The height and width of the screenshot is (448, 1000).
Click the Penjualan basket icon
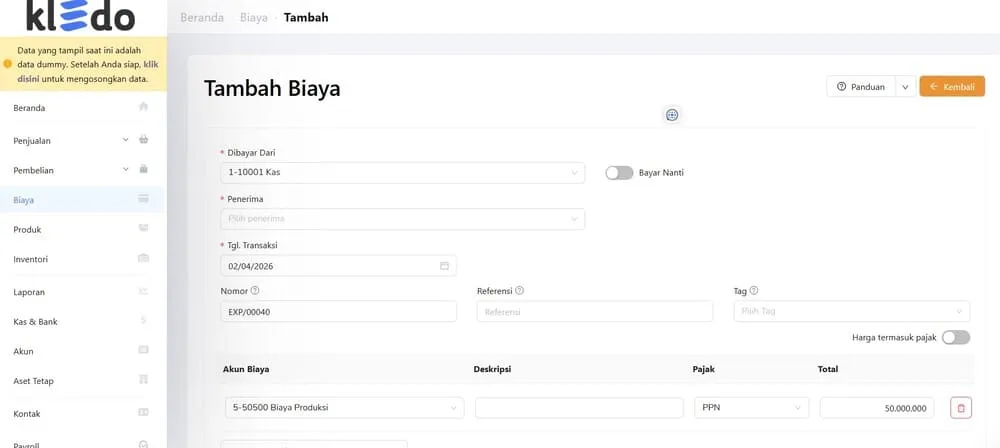[x=143, y=139]
